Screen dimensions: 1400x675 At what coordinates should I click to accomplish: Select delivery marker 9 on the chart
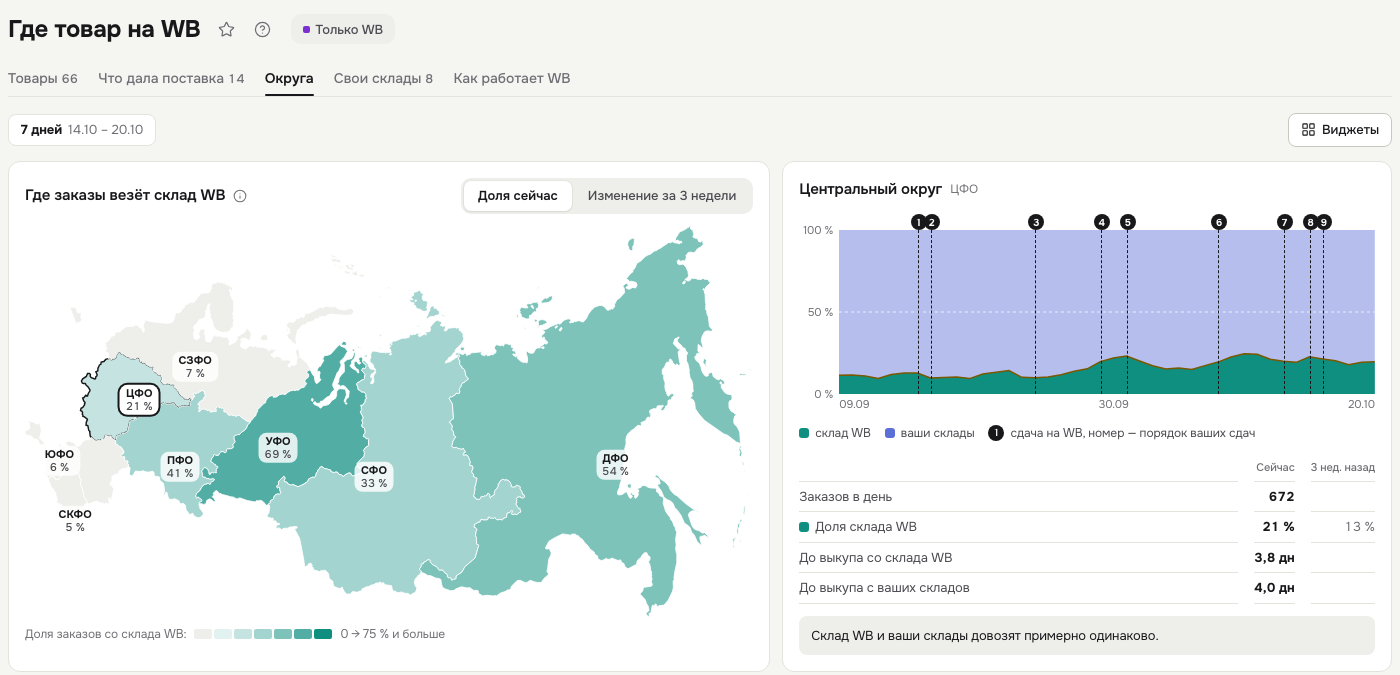click(x=1324, y=222)
